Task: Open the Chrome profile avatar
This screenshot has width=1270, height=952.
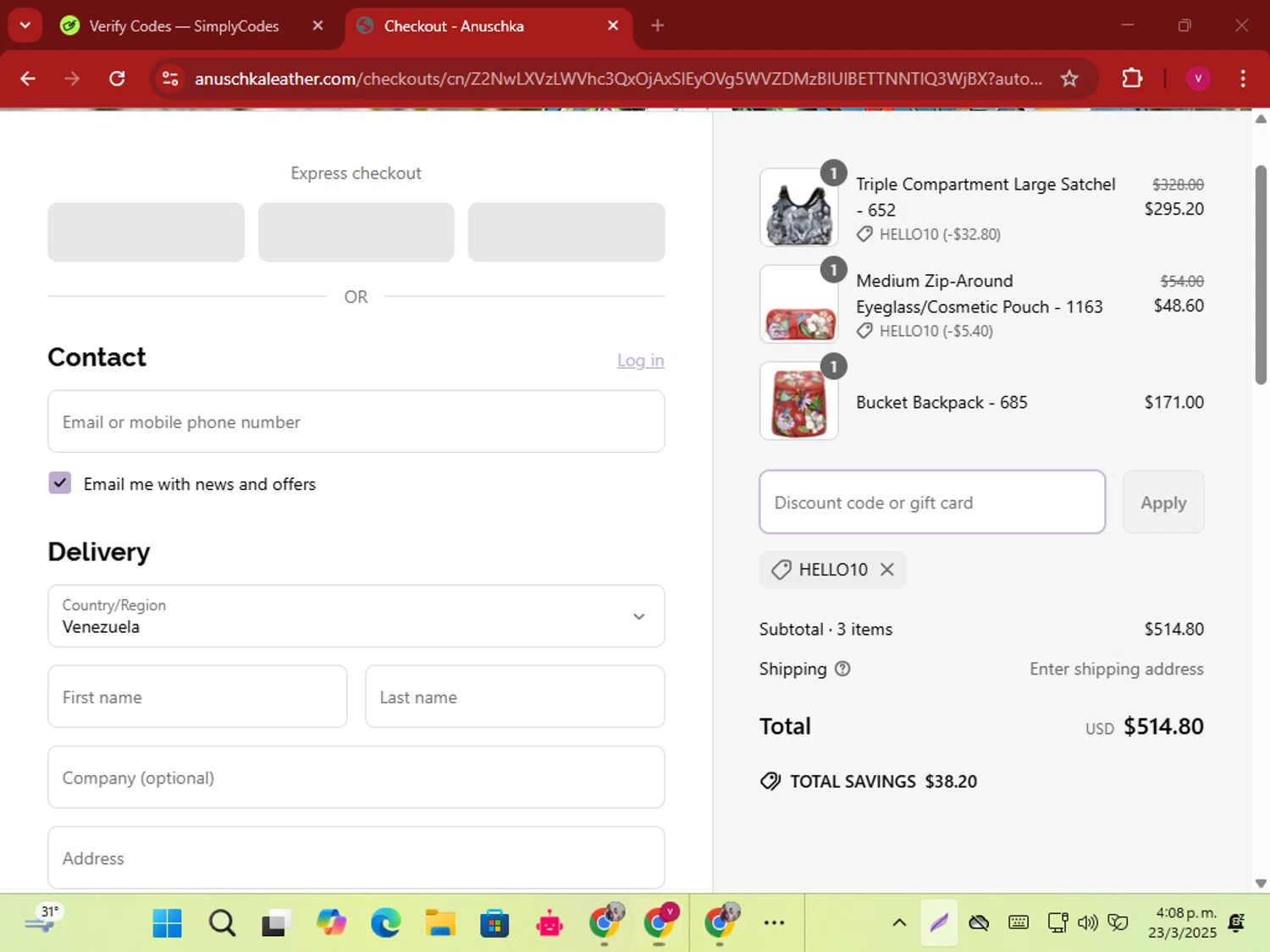Action: click(x=1197, y=79)
